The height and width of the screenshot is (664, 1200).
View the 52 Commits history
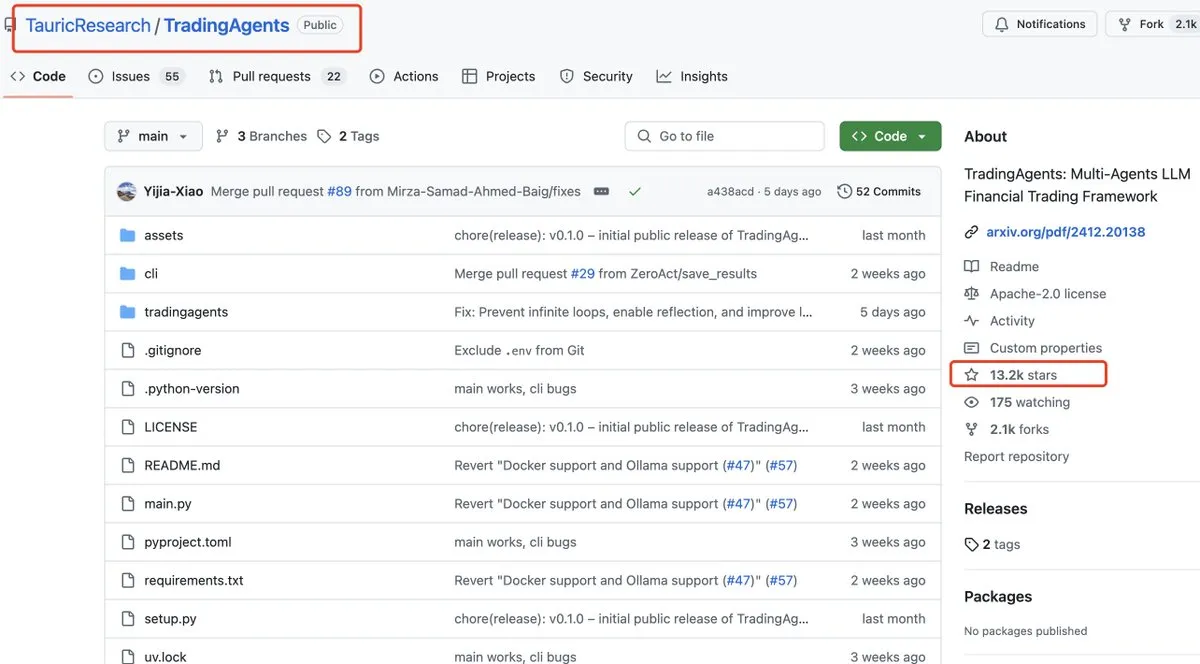point(879,191)
